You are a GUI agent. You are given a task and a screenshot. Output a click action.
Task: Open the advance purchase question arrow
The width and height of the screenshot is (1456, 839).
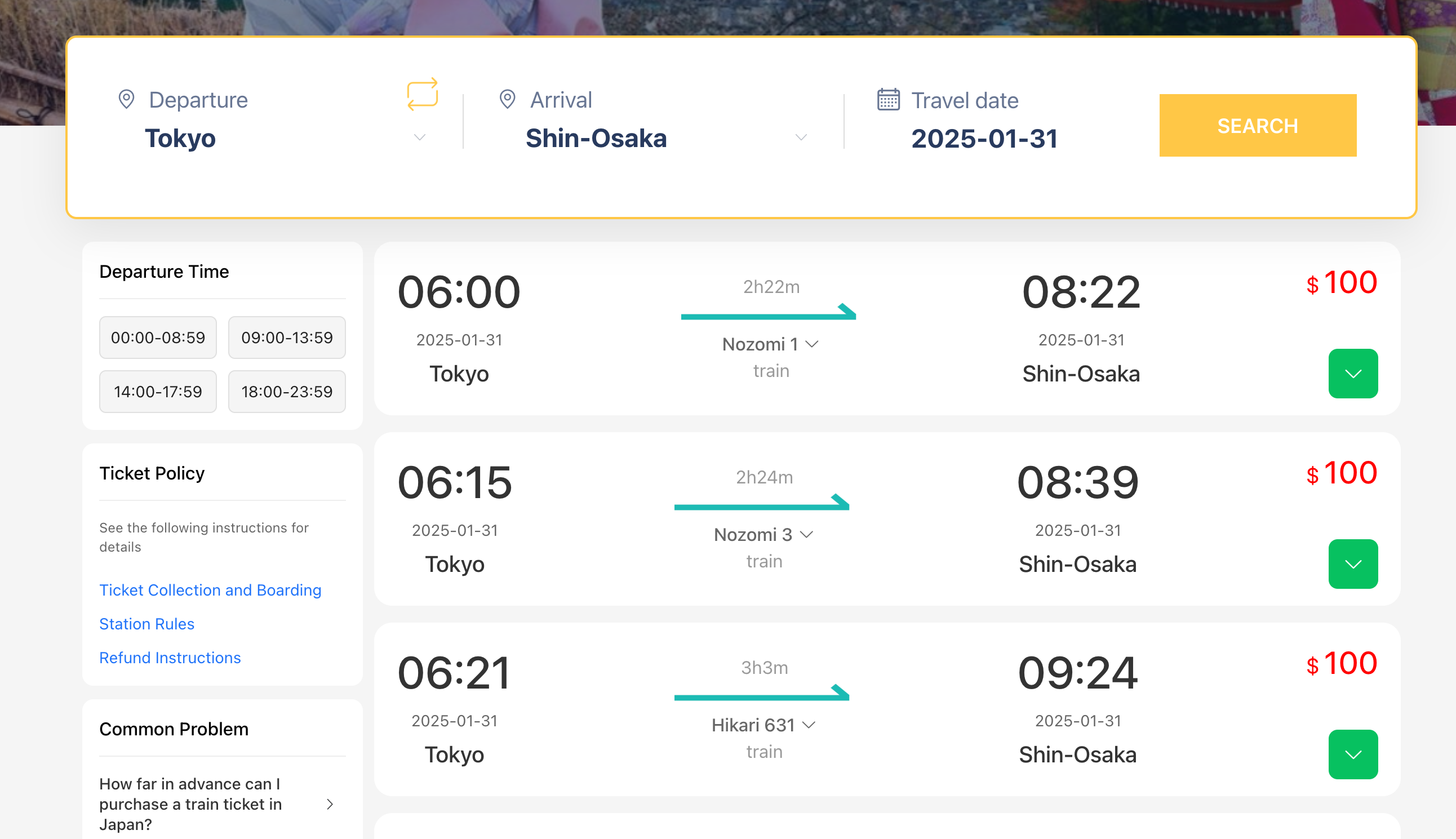(330, 804)
